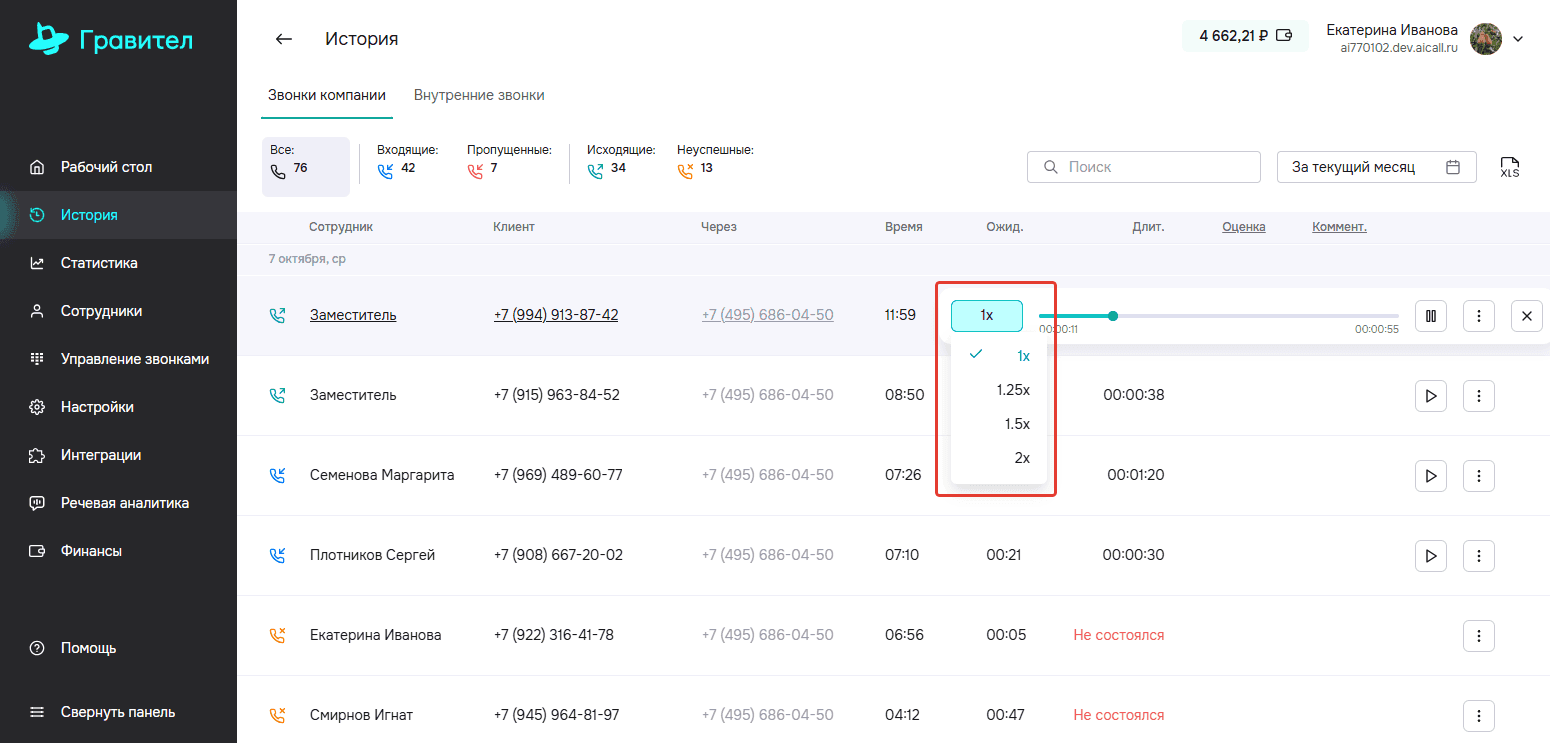Screen dimensions: 1550x743
Task: Choose 1.25x playback speed
Action: click(x=998, y=390)
